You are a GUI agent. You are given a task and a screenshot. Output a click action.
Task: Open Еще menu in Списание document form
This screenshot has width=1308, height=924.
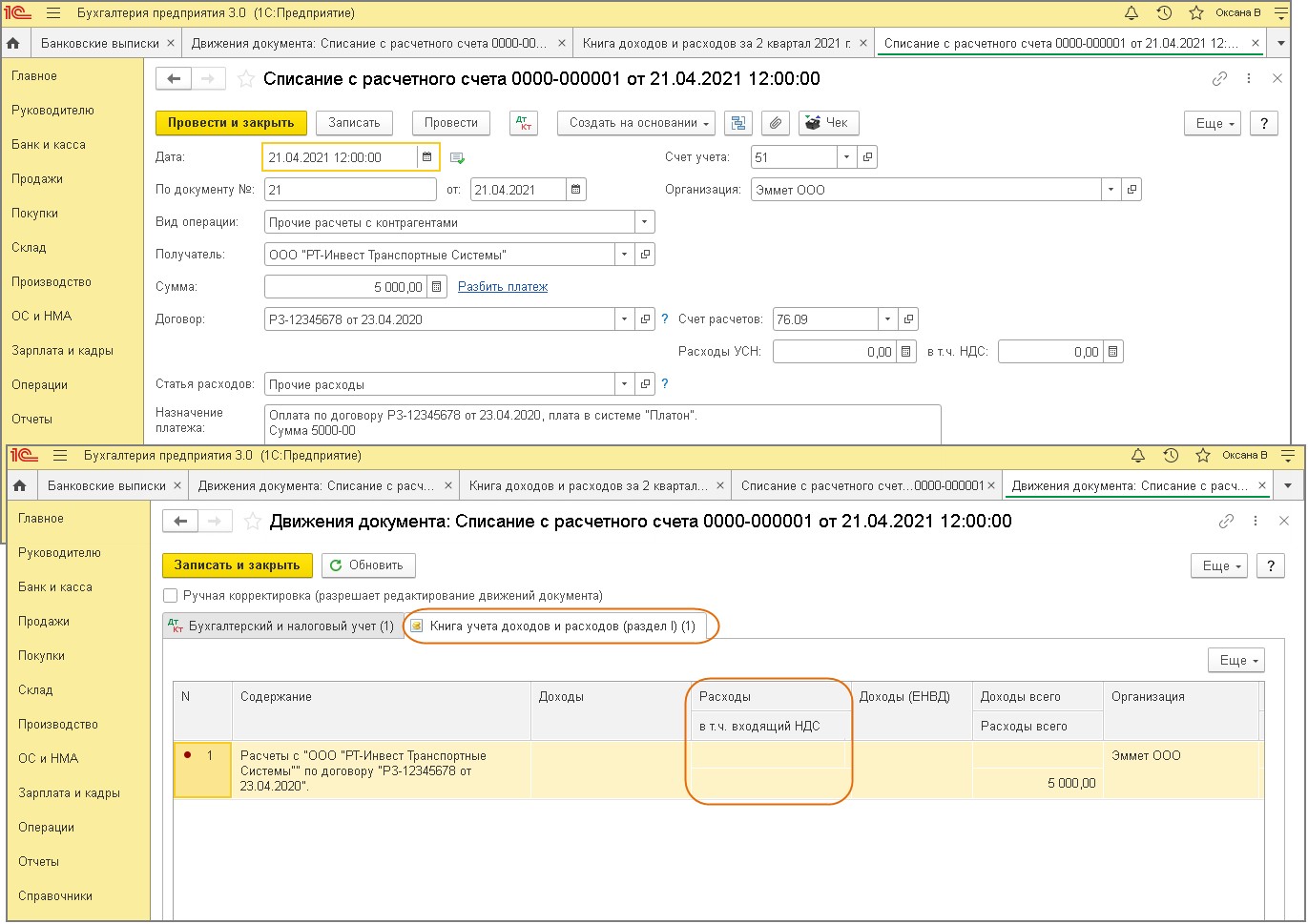(x=1213, y=123)
